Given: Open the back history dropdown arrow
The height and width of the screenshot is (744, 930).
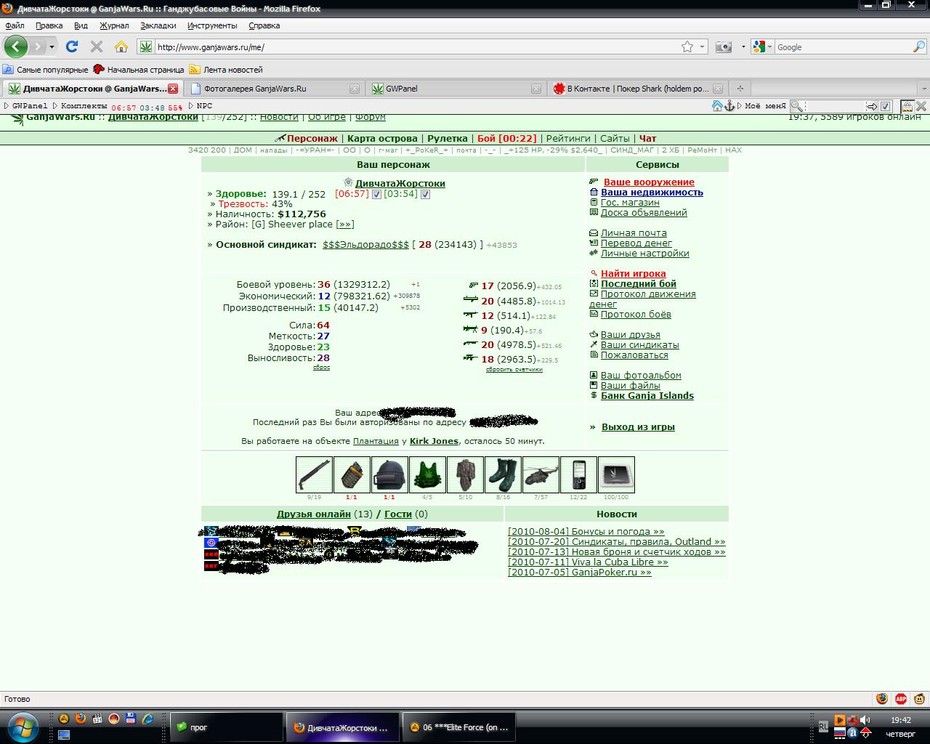Looking at the screenshot, I should [52, 46].
